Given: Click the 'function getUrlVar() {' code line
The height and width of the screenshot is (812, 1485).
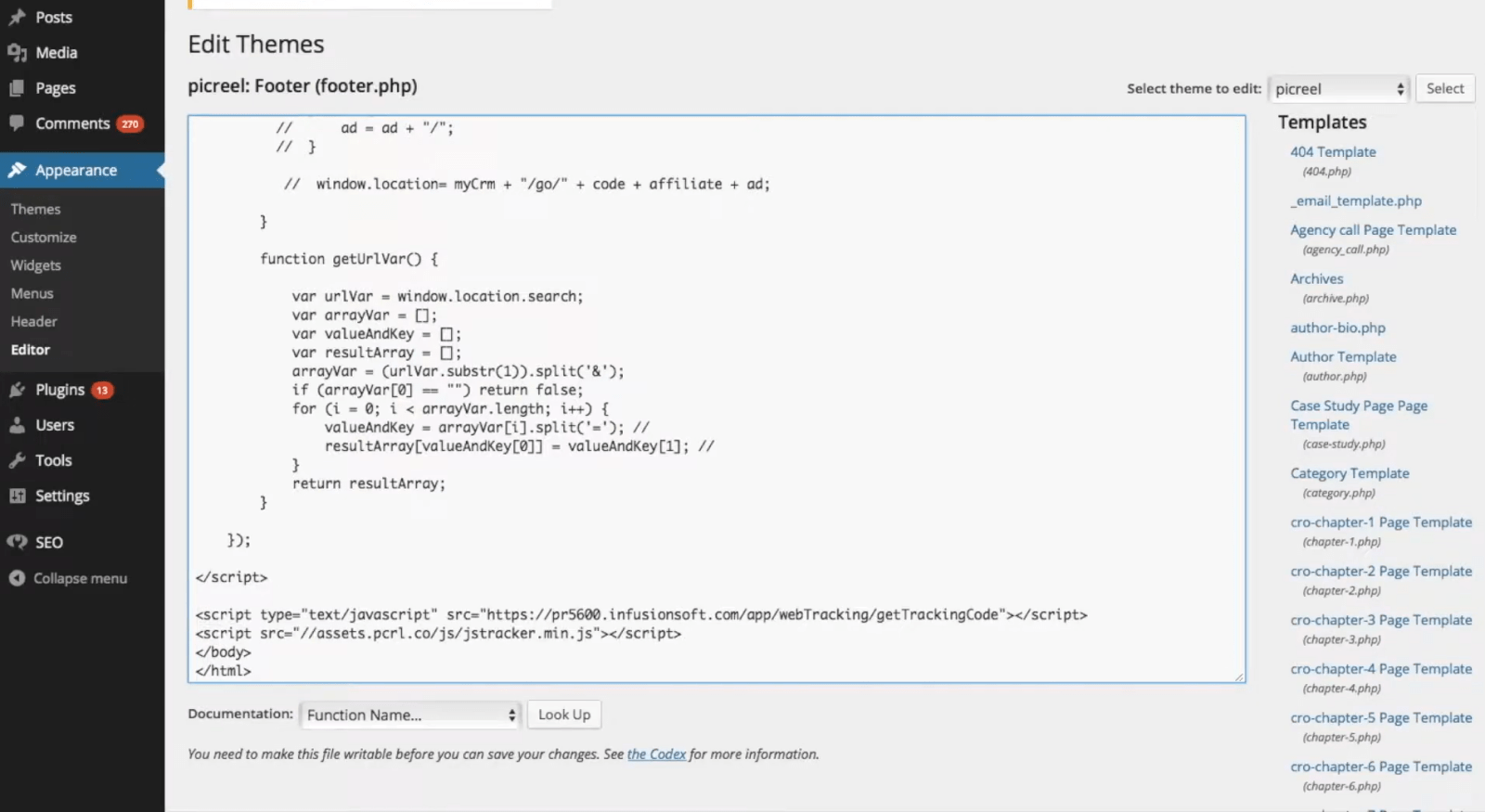Looking at the screenshot, I should click(x=349, y=259).
